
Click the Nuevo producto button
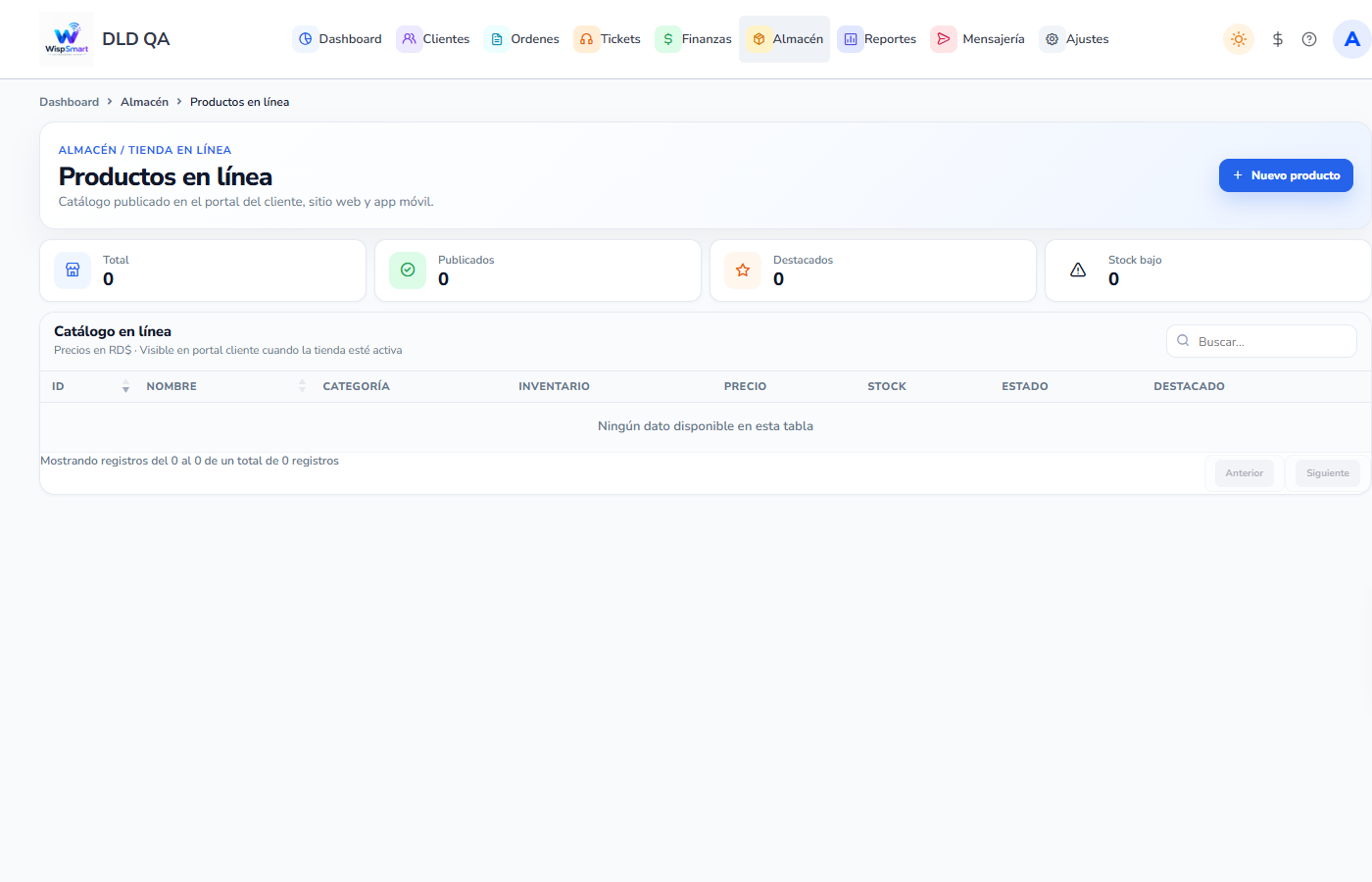coord(1286,175)
